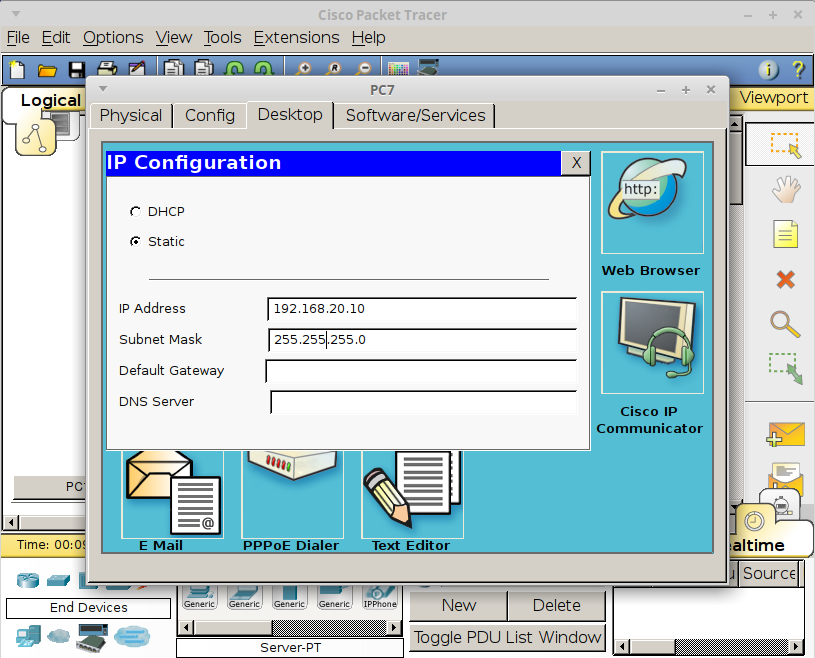The height and width of the screenshot is (658, 815).
Task: Choose the Resize Shape tool
Action: coord(785,369)
